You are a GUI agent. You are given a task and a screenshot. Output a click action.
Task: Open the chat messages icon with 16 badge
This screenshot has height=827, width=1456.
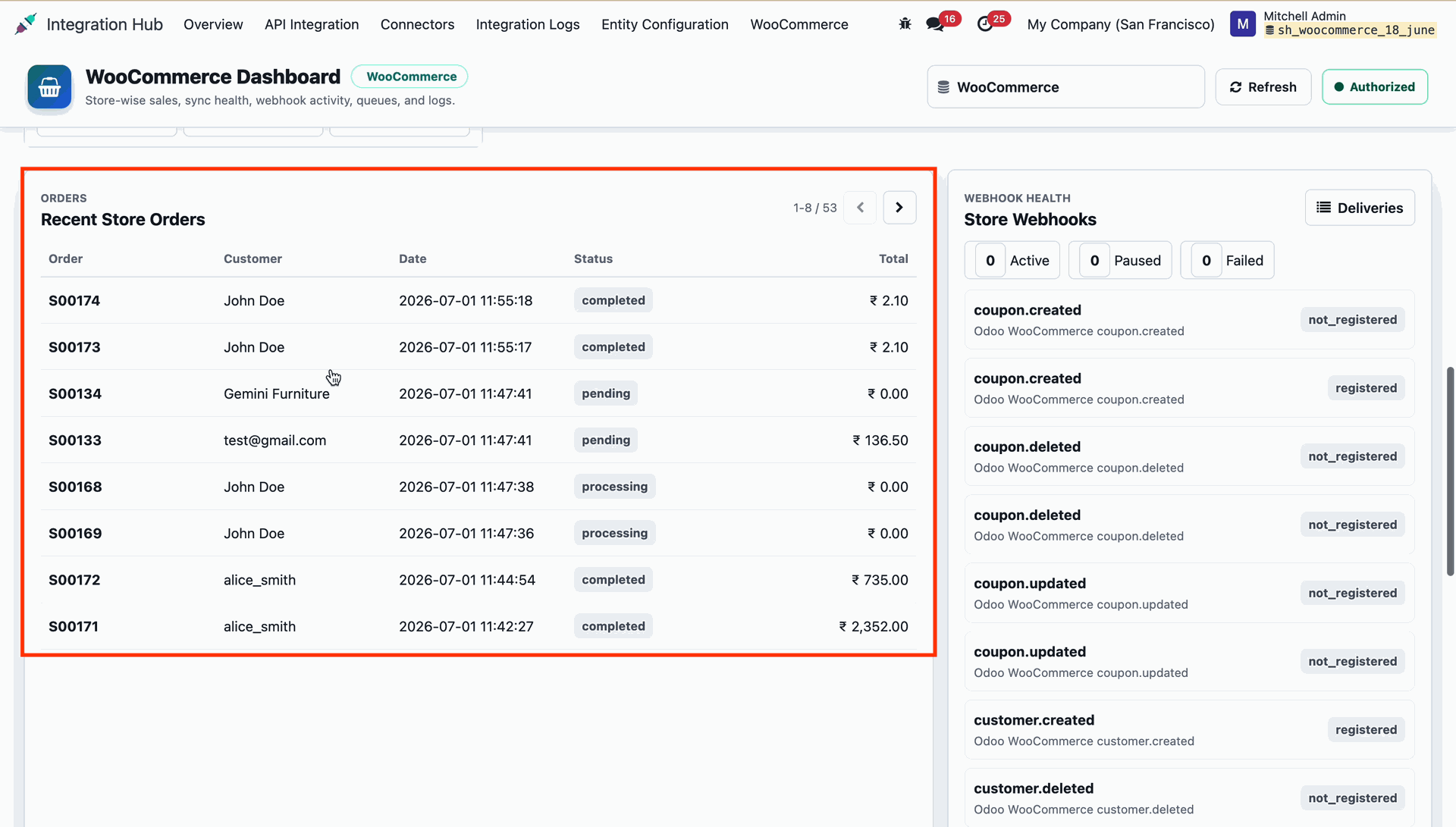(935, 24)
